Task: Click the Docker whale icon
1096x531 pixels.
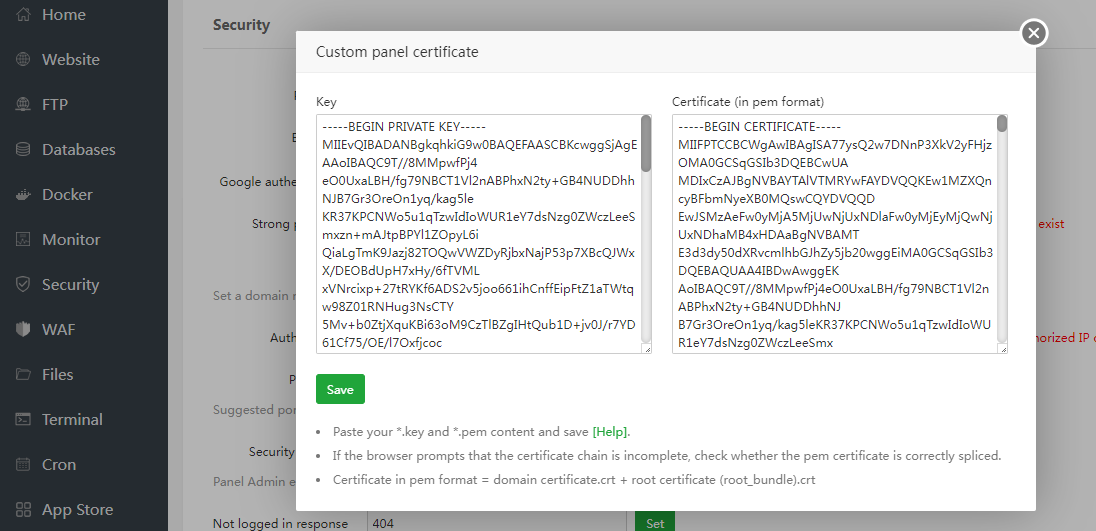Action: (24, 195)
